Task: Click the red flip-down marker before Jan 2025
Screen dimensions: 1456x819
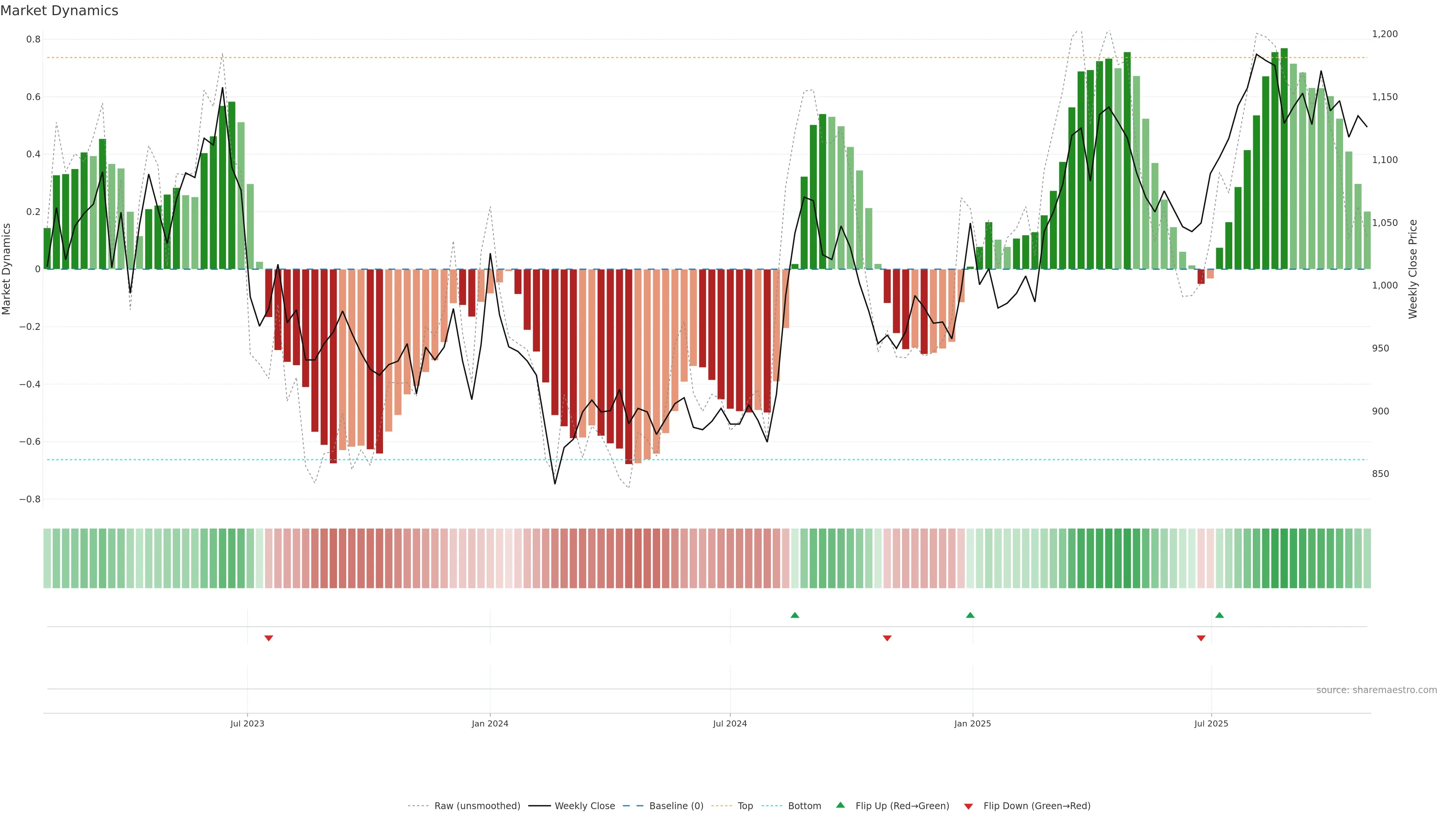Action: coord(887,638)
